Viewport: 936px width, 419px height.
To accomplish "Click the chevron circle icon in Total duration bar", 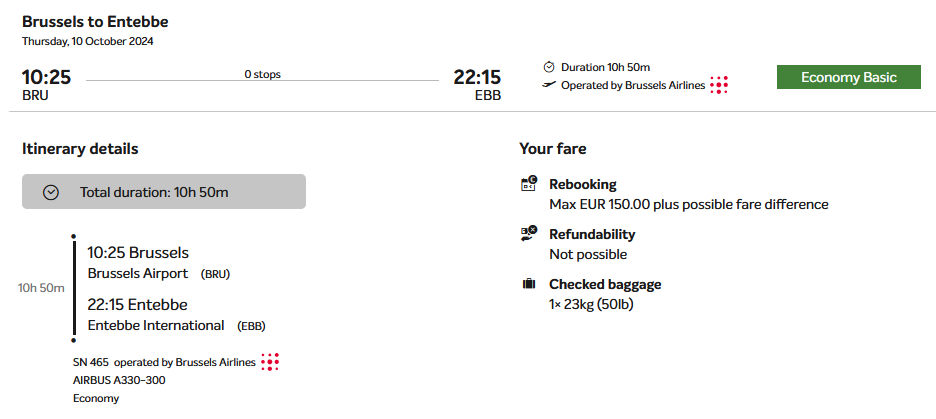I will 51,192.
